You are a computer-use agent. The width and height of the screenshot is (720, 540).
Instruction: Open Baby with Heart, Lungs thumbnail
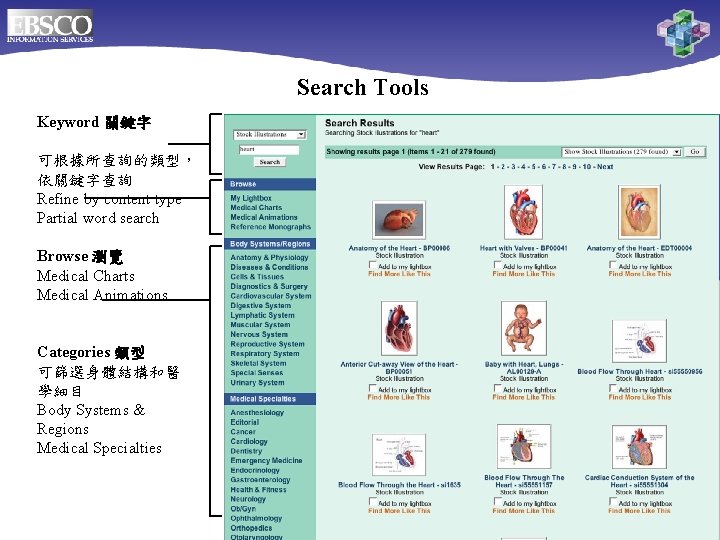point(524,328)
